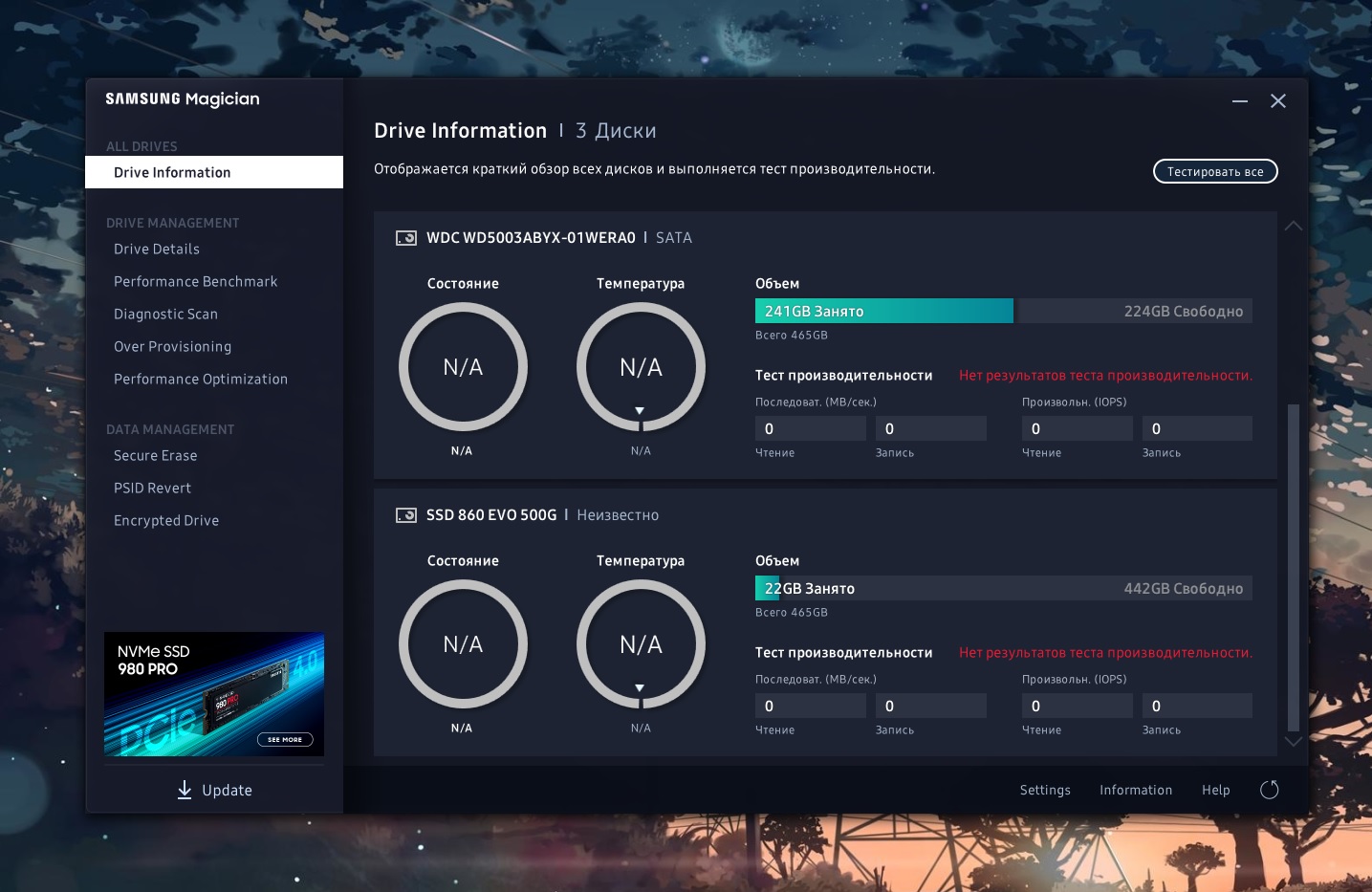The image size is (1372, 892).
Task: Click the 442GB Свободно free space bar
Action: point(1016,588)
